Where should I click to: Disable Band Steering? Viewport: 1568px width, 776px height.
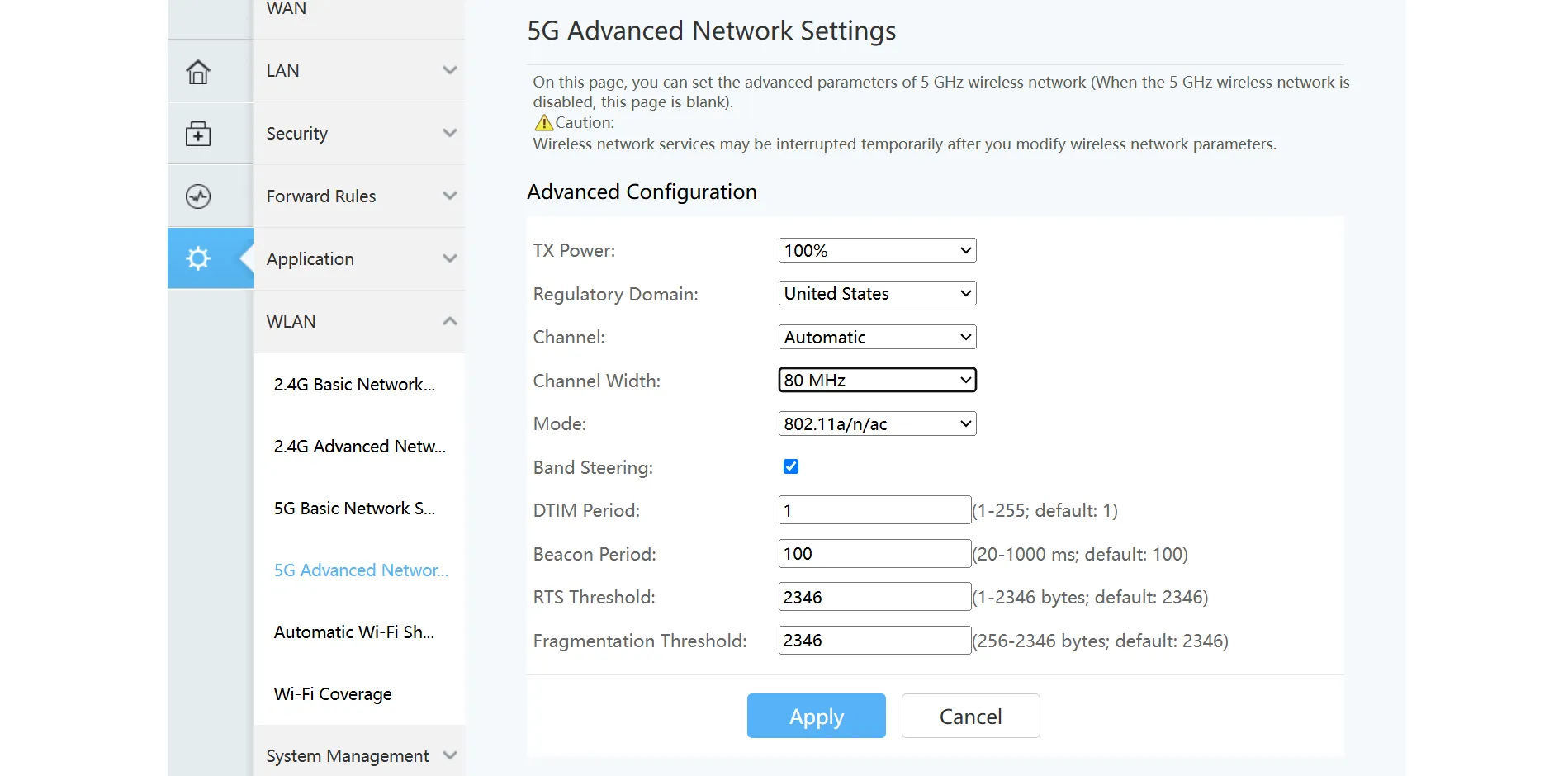coord(790,466)
